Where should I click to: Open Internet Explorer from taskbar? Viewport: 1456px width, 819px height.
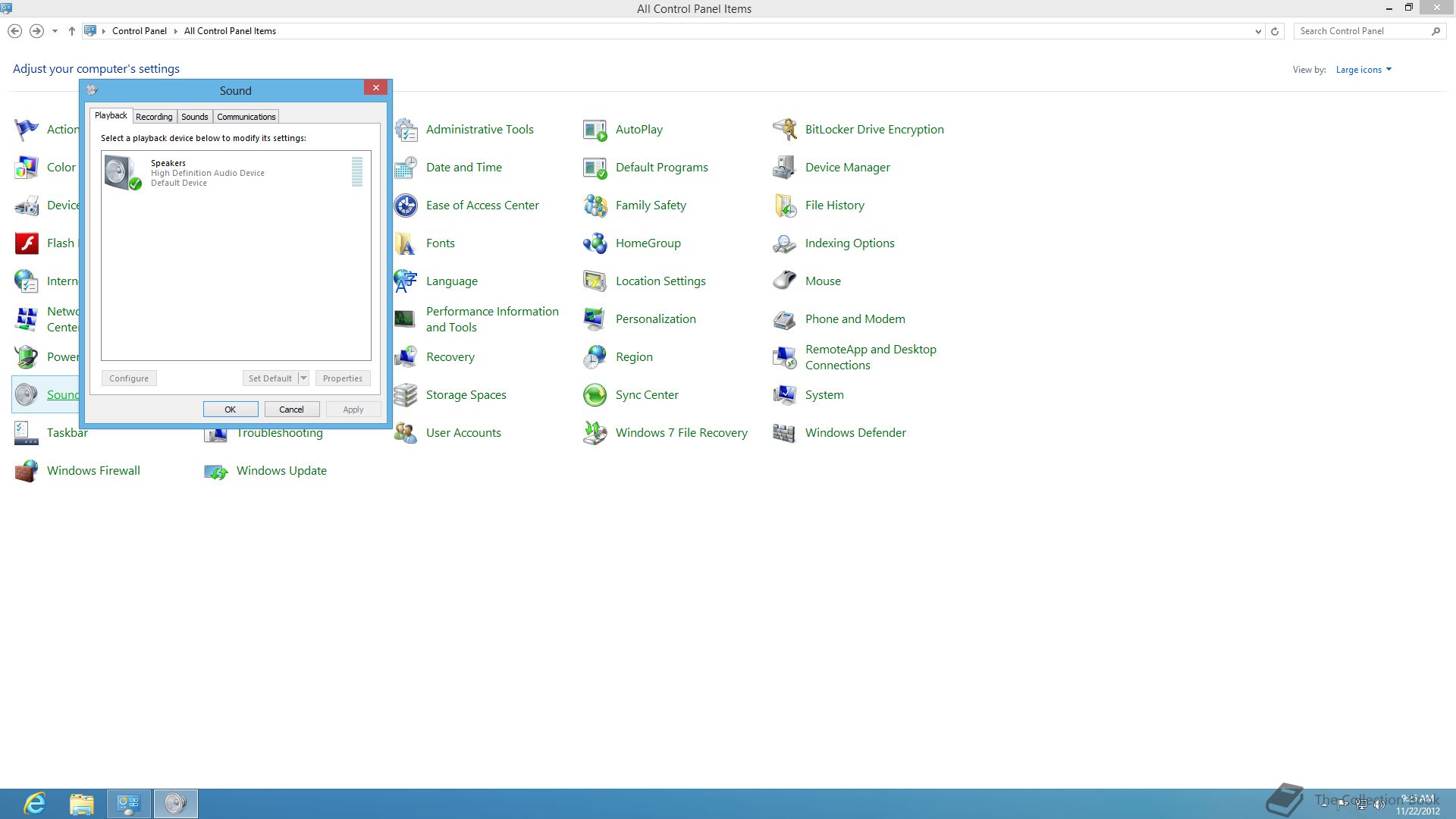tap(36, 804)
